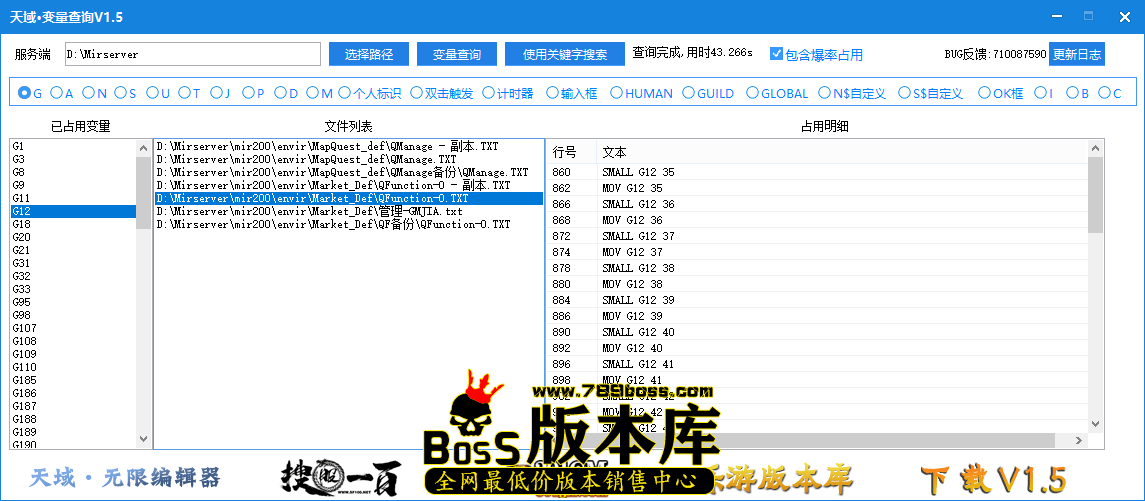Viewport: 1145px width, 501px height.
Task: Select the A variable radio button
Action: 62,93
